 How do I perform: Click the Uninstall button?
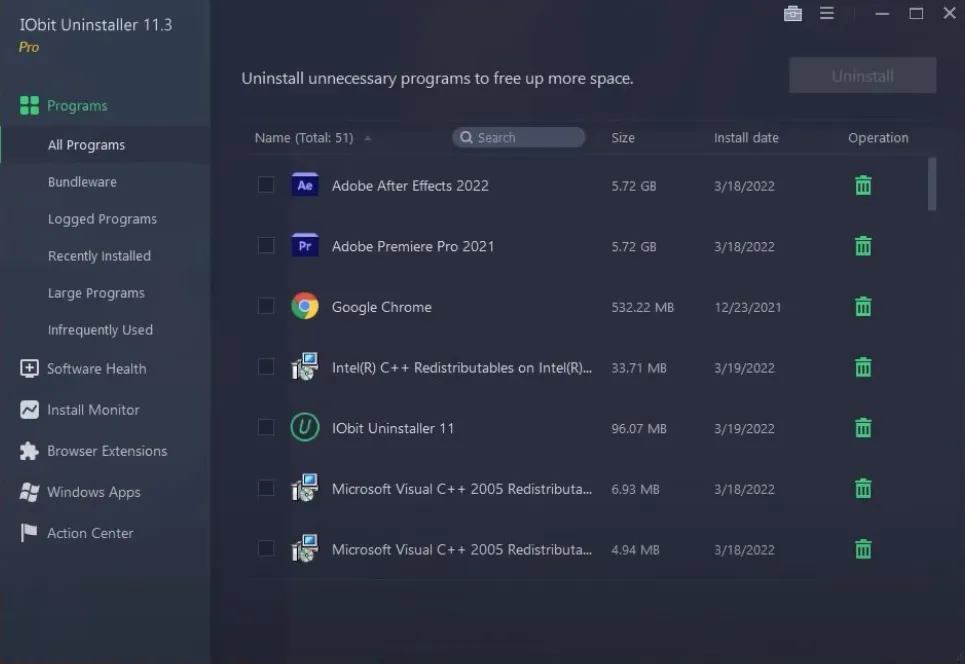(862, 76)
